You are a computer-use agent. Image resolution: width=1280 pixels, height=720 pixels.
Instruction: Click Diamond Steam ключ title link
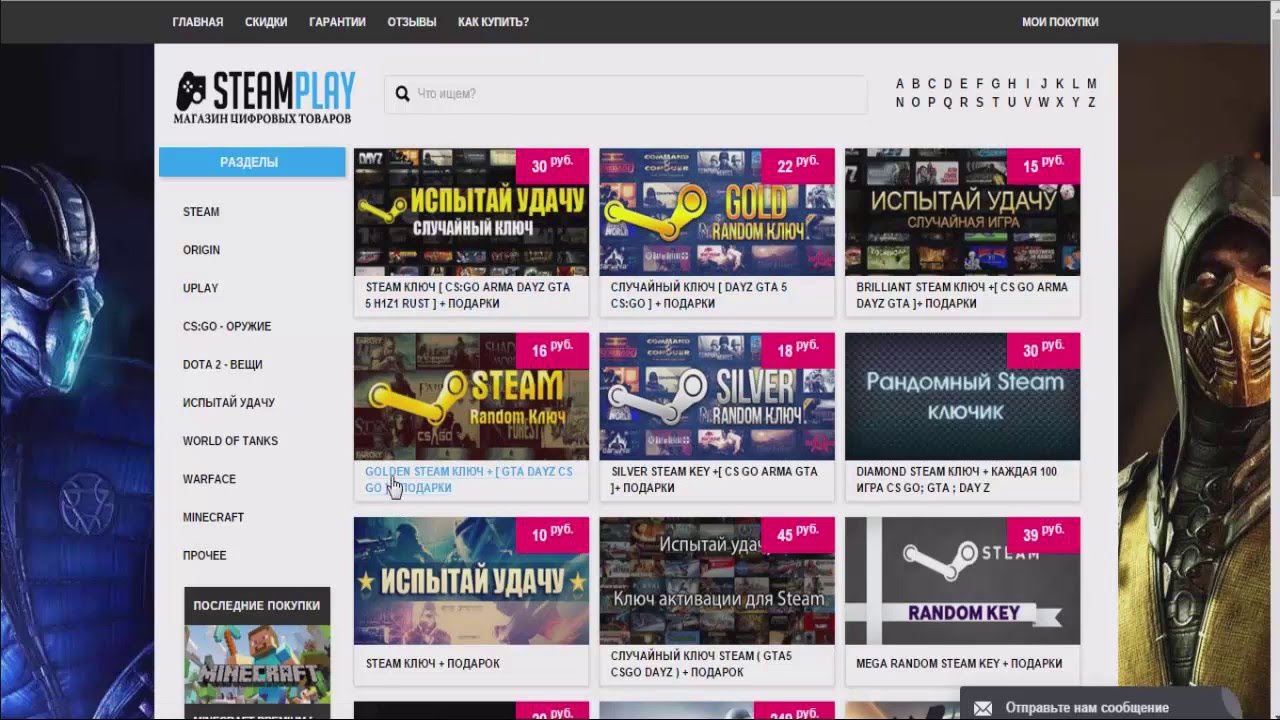click(x=956, y=480)
